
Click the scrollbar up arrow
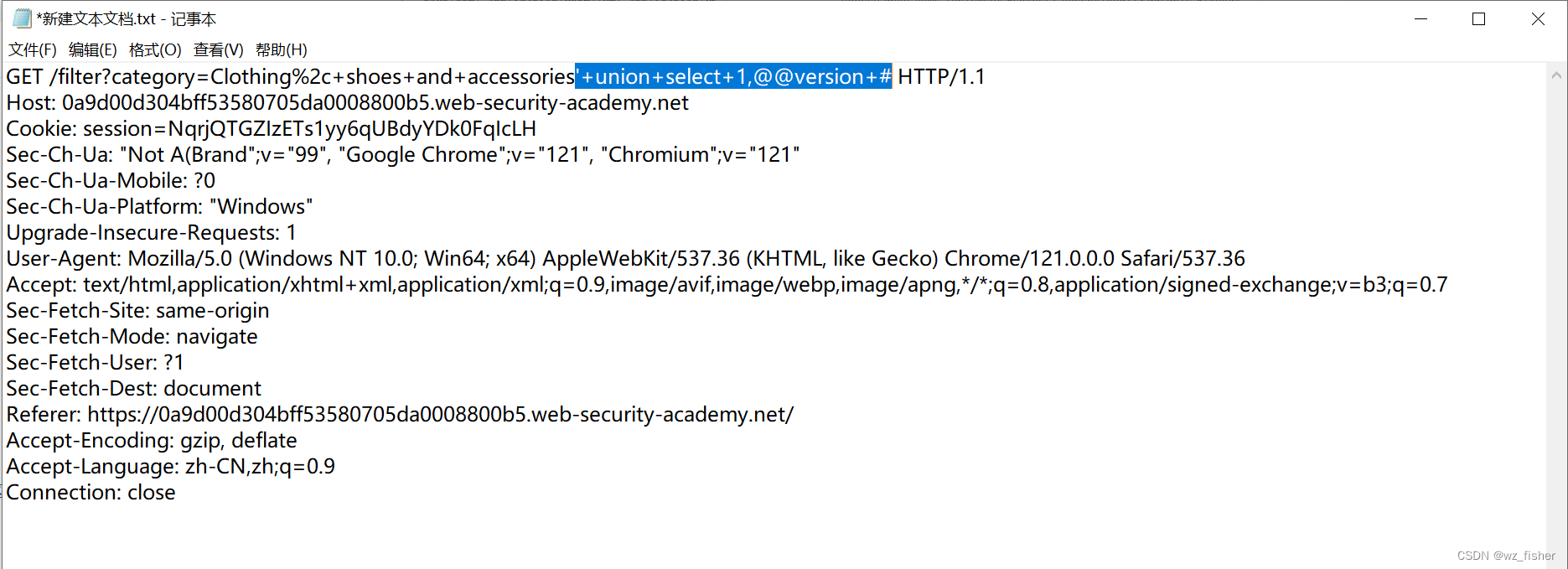coord(1555,76)
